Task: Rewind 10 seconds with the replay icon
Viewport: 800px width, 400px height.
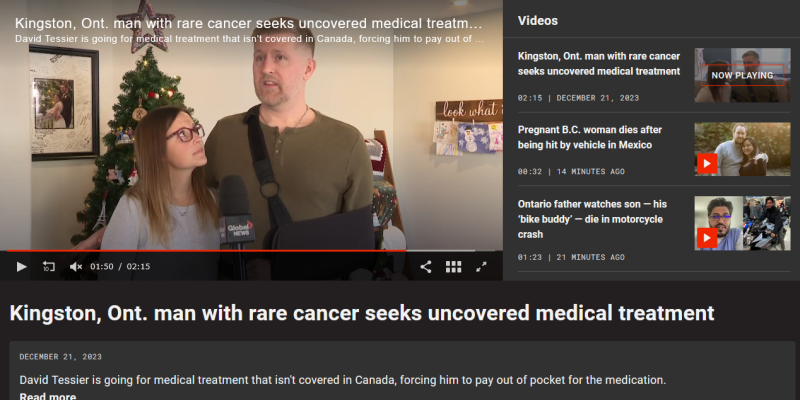Action: [48, 266]
